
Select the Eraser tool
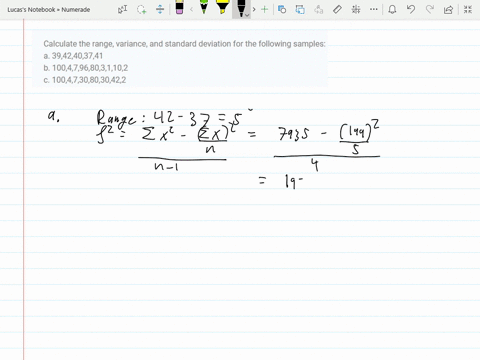(179, 7)
